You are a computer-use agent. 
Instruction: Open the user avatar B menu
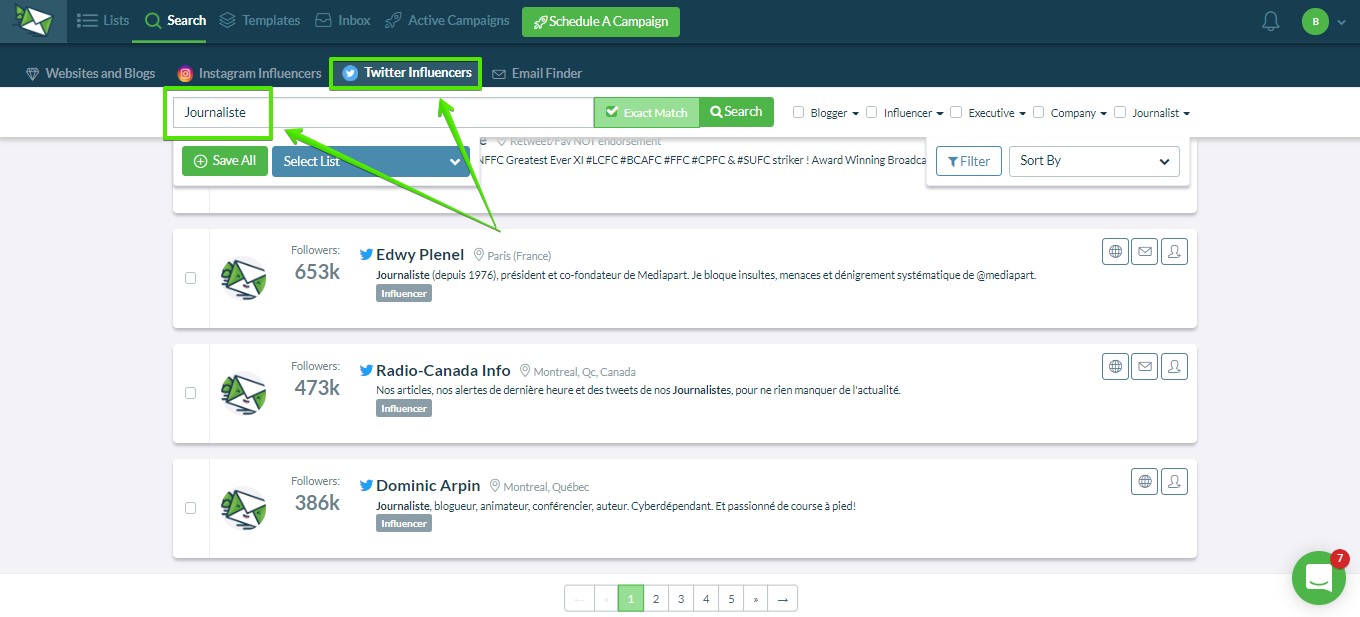tap(1315, 21)
